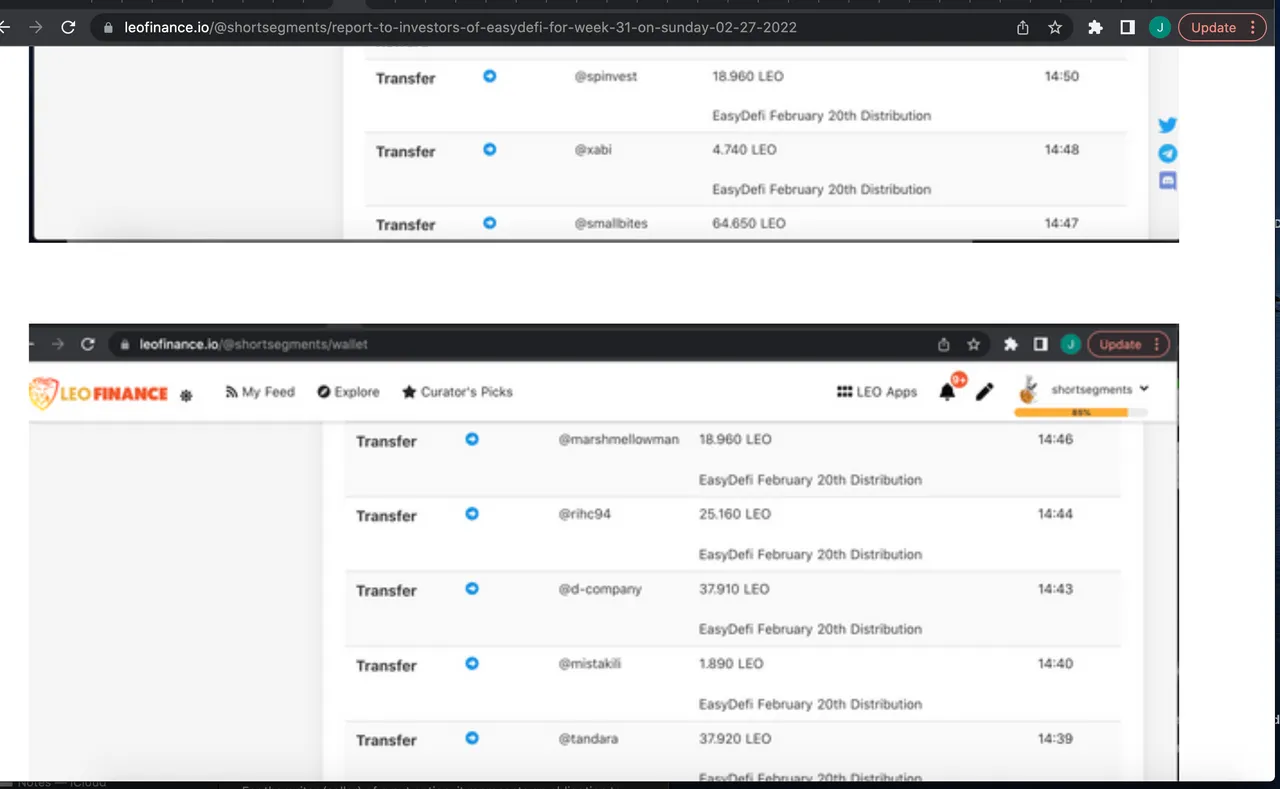
Task: Click the transfer arrow icon in the @marshmellowman row
Action: 472,439
